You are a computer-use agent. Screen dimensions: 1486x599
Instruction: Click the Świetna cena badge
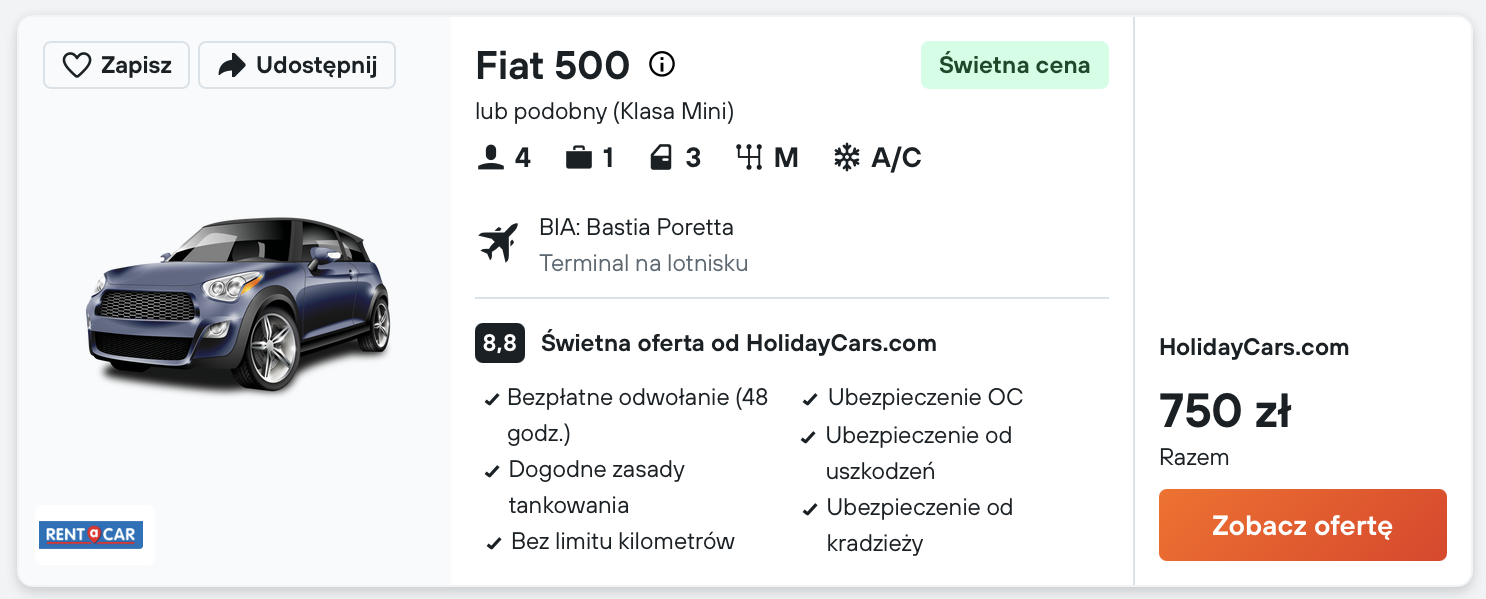(1014, 65)
